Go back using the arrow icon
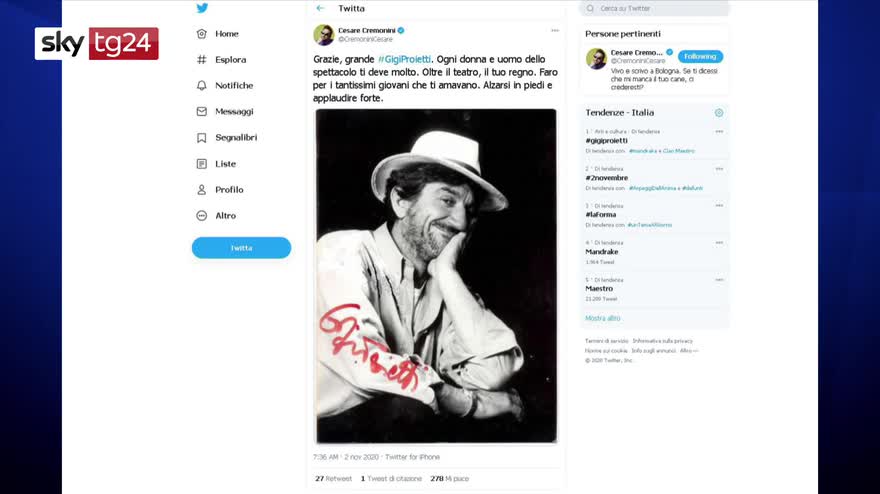The width and height of the screenshot is (880, 494). point(320,8)
